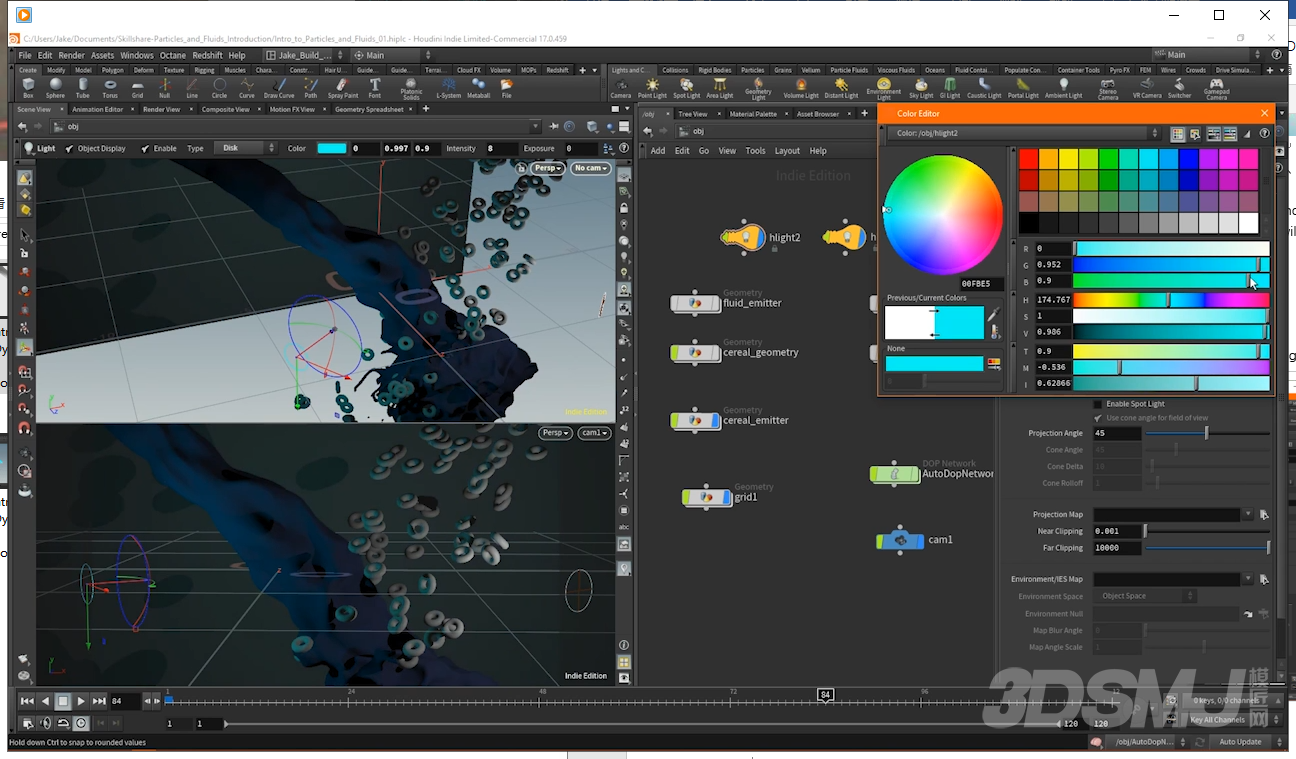
Task: Open the lower viewport cam1 menu
Action: pos(594,433)
